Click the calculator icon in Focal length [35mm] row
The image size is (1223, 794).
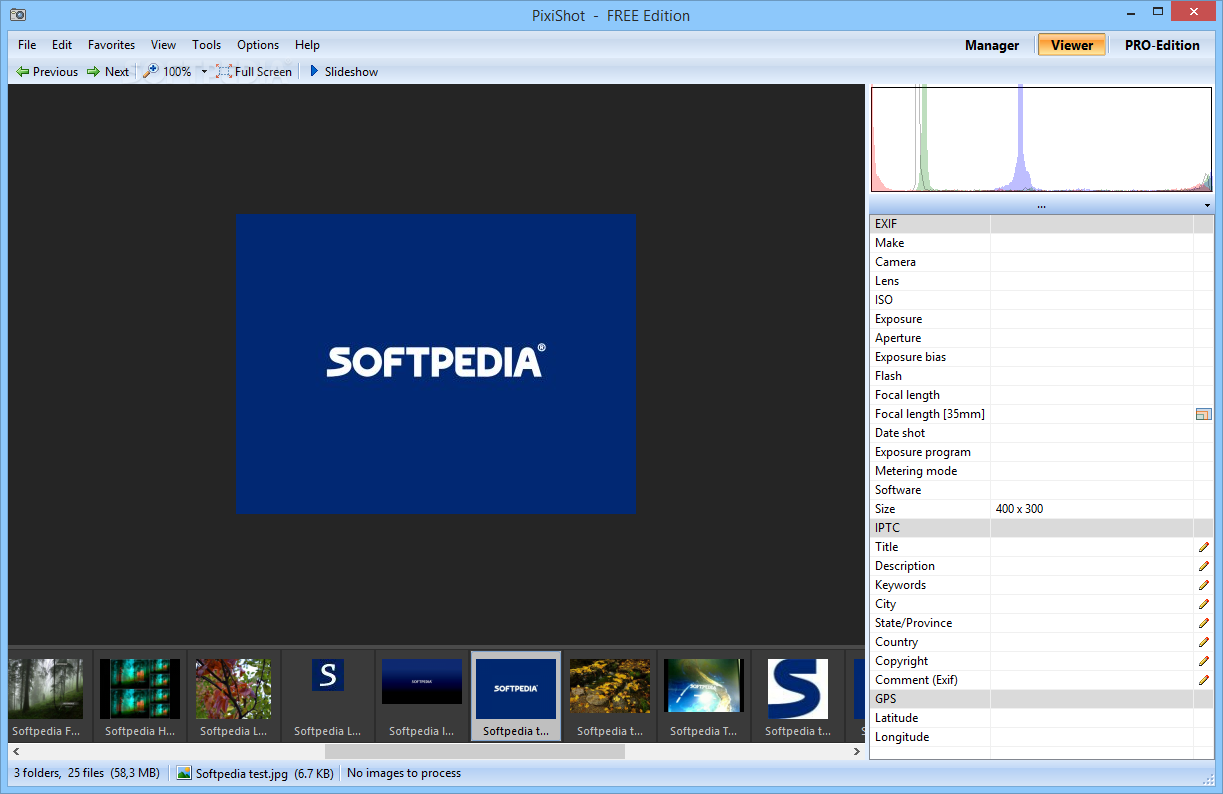pos(1203,414)
